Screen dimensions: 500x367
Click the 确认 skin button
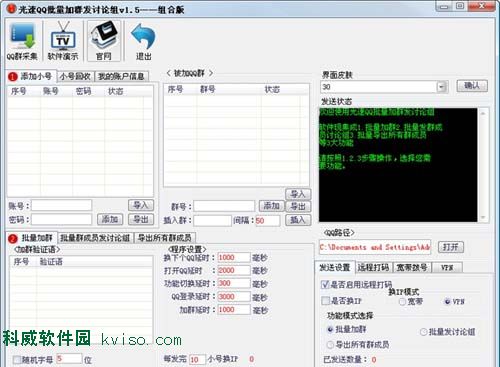click(x=472, y=86)
